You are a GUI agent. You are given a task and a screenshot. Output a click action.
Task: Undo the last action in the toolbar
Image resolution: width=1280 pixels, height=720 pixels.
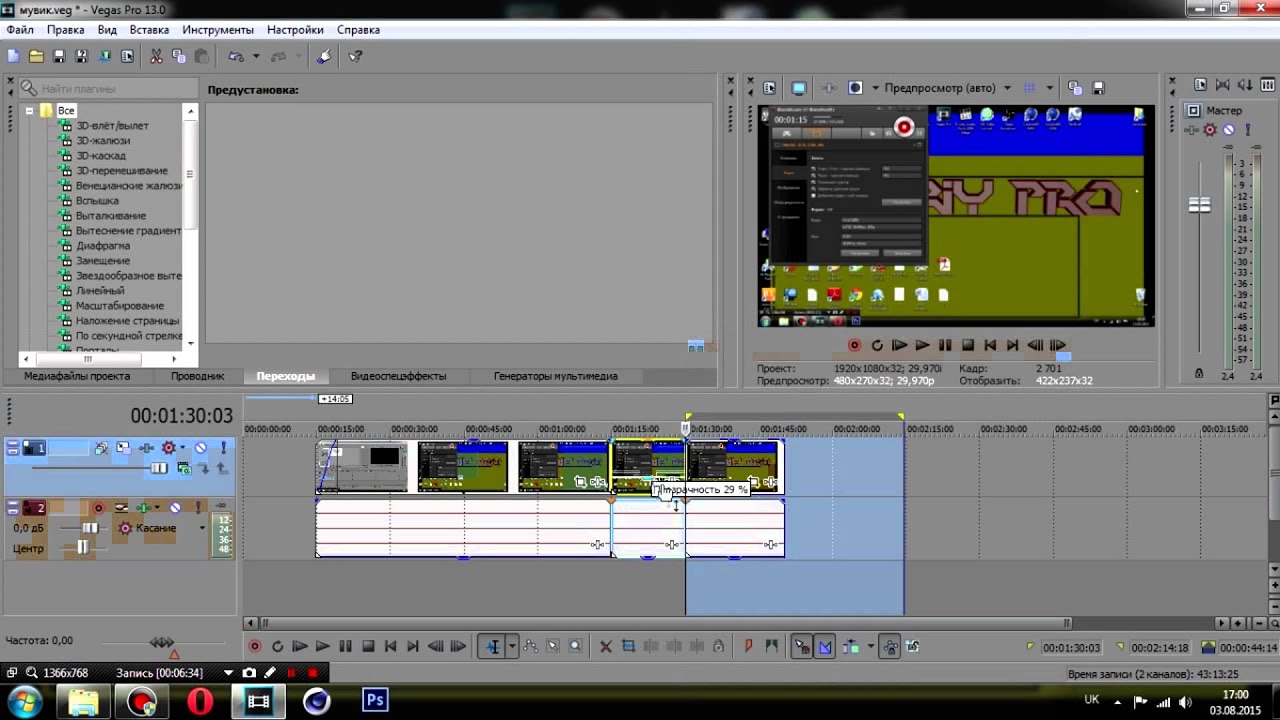click(x=236, y=57)
